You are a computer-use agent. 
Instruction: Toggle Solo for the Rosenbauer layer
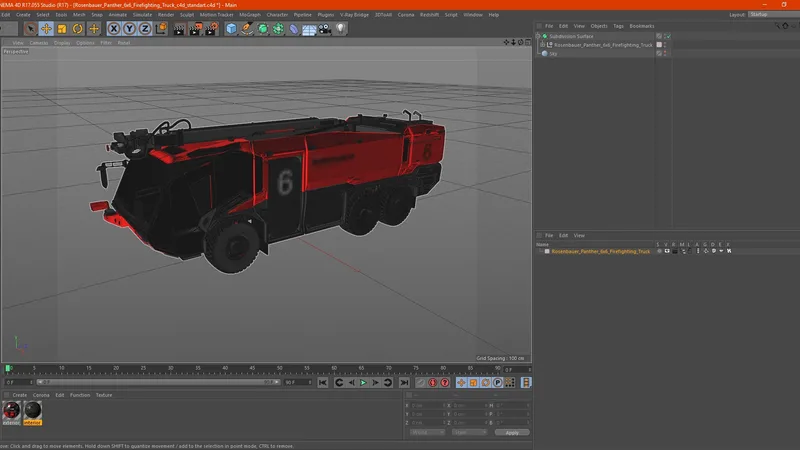pos(659,251)
